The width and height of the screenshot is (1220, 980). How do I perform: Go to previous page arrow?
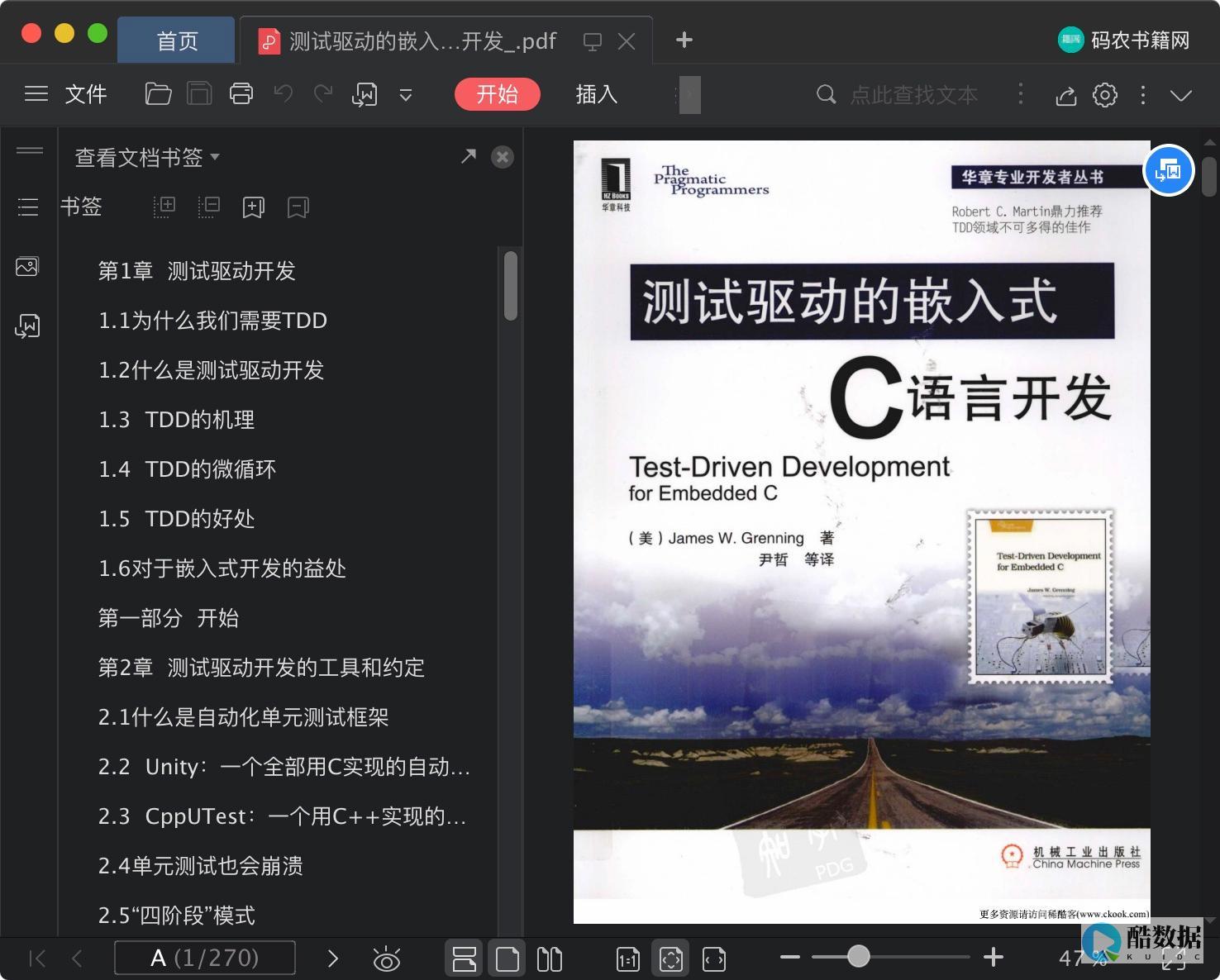[x=77, y=959]
